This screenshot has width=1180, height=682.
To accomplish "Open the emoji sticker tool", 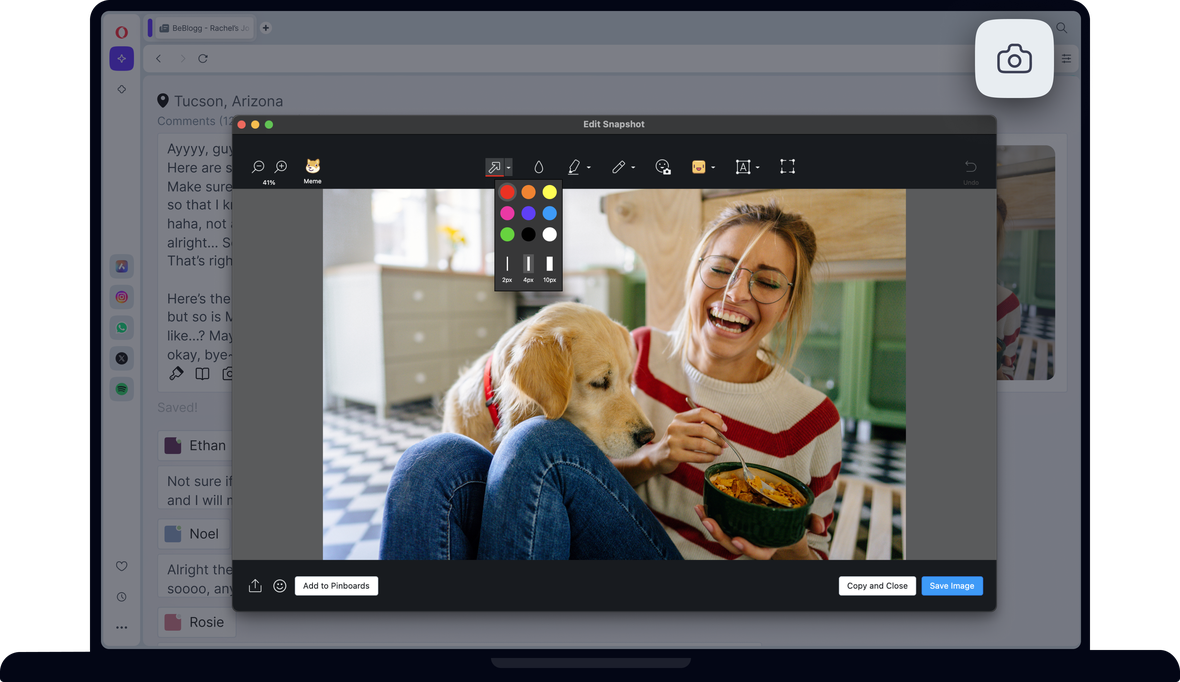I will pyautogui.click(x=698, y=167).
